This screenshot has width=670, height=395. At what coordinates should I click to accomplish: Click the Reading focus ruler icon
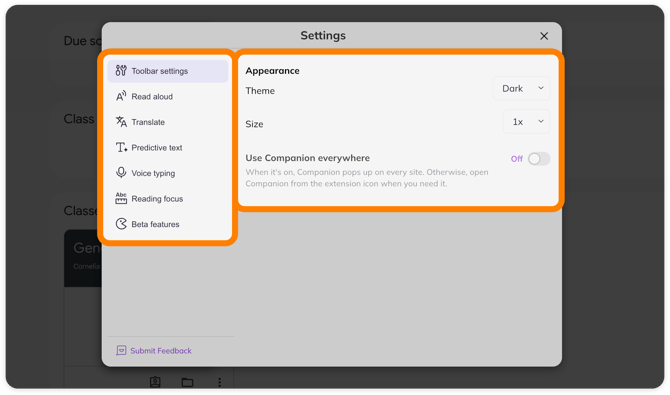(x=121, y=198)
